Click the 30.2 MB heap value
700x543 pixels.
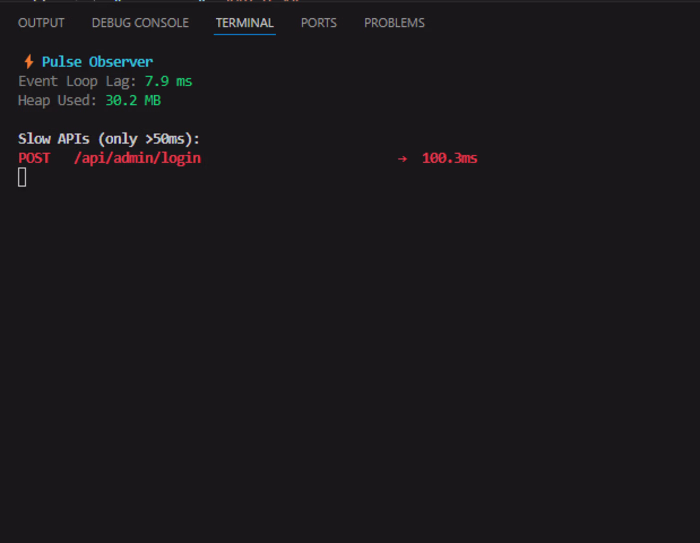pos(133,100)
